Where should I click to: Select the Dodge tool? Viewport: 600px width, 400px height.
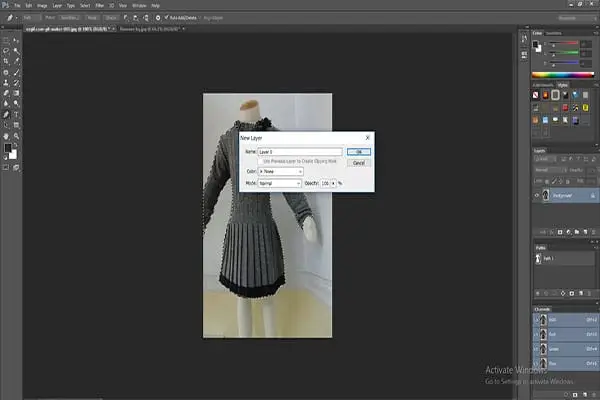(x=16, y=103)
